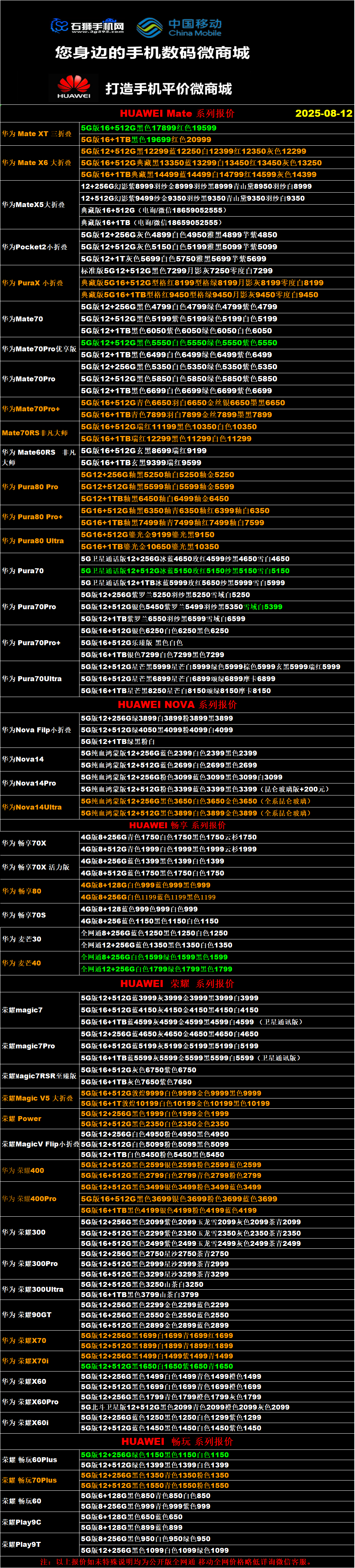Click the 华为Nova14 model cell
The height and width of the screenshot is (1568, 355).
(40, 759)
